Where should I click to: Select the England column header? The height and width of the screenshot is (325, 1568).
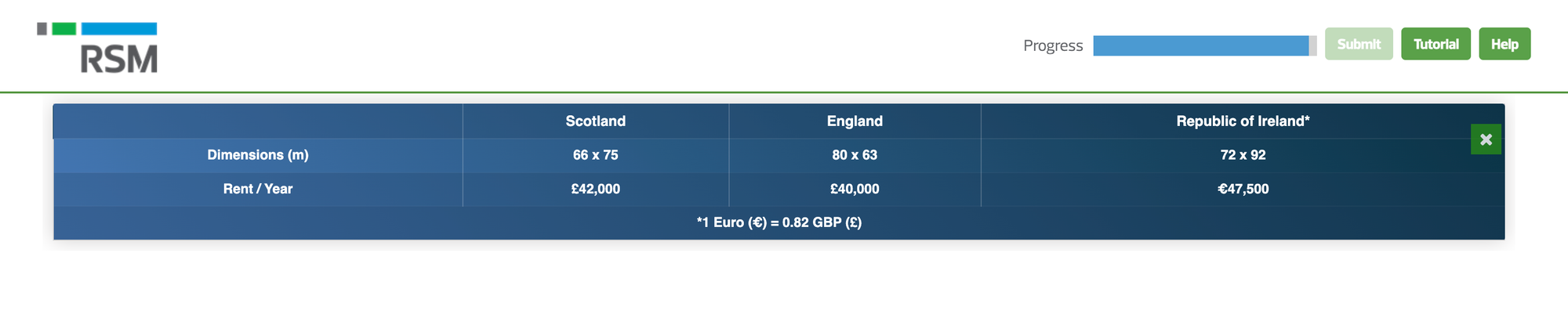point(855,121)
